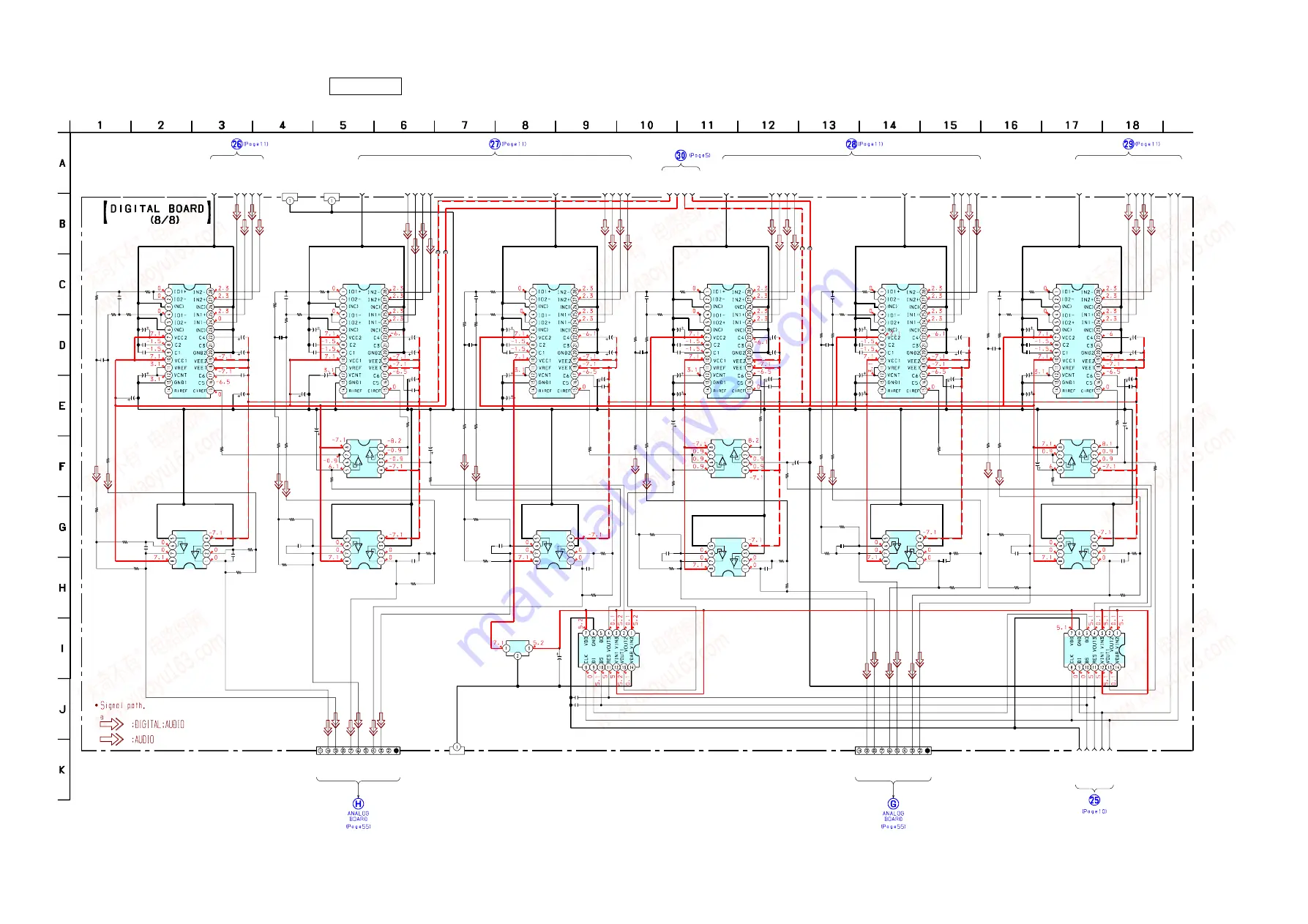Click the connector pin strip above marker H
The height and width of the screenshot is (924, 1308).
[358, 751]
